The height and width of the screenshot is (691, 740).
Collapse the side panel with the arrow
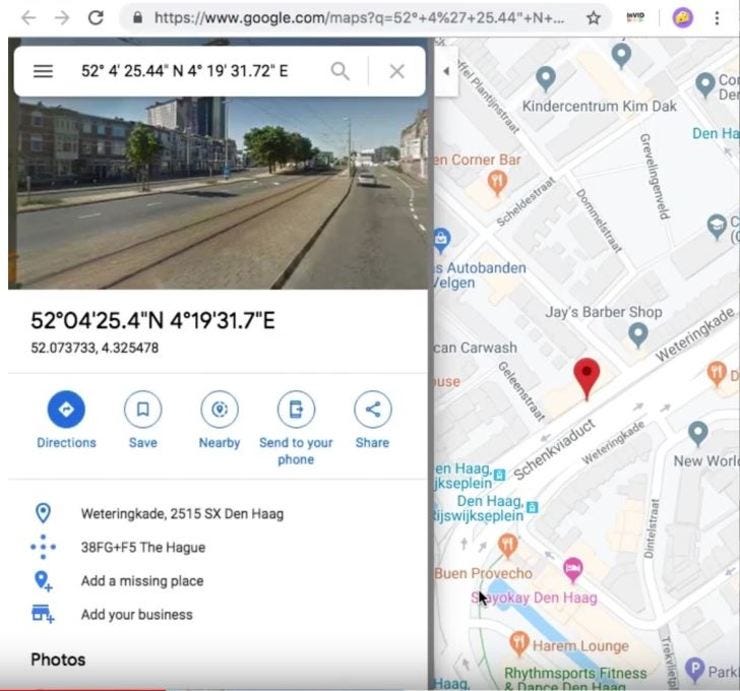coord(446,71)
